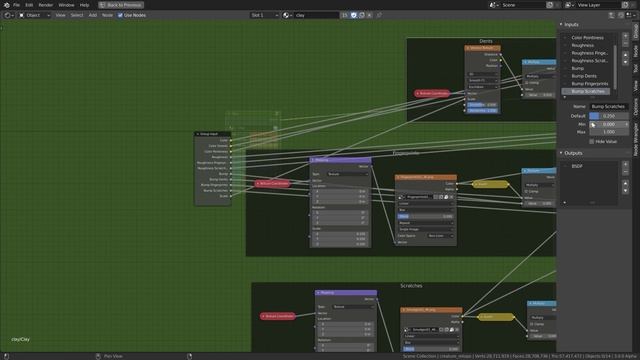Select the Color Pointiness input
The image size is (640, 360).
587,38
